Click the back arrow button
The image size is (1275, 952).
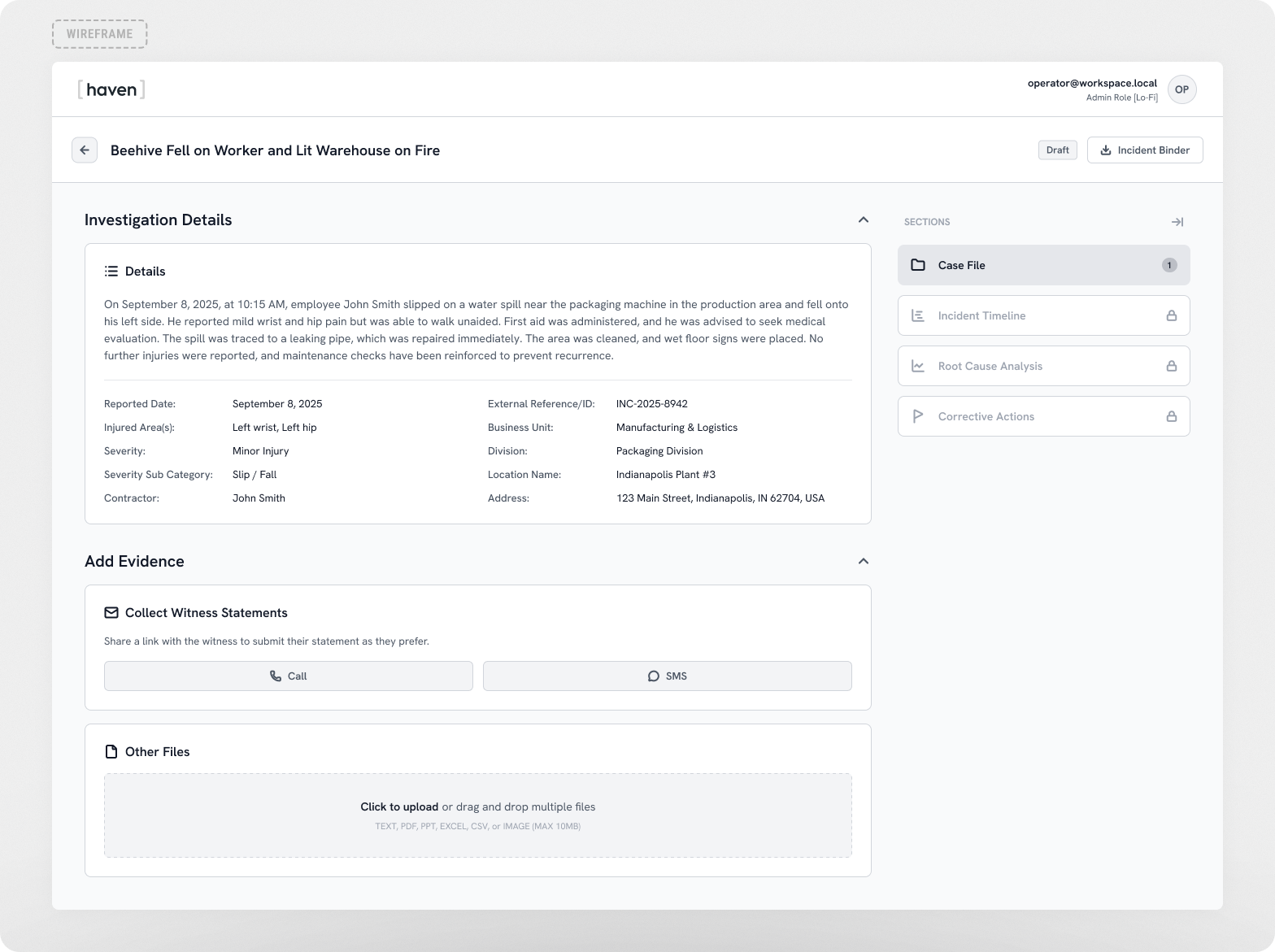[x=85, y=150]
